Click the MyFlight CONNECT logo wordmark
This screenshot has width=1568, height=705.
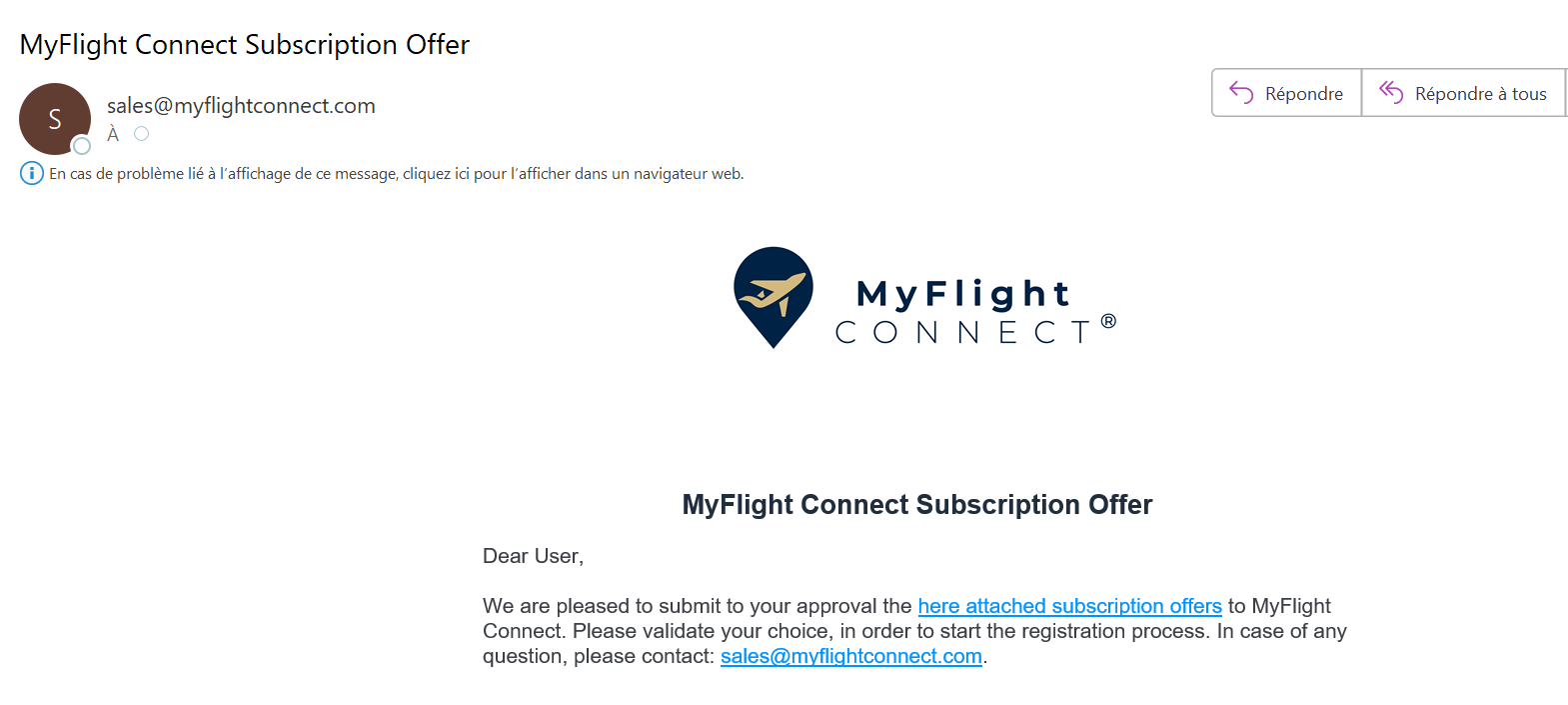[962, 312]
